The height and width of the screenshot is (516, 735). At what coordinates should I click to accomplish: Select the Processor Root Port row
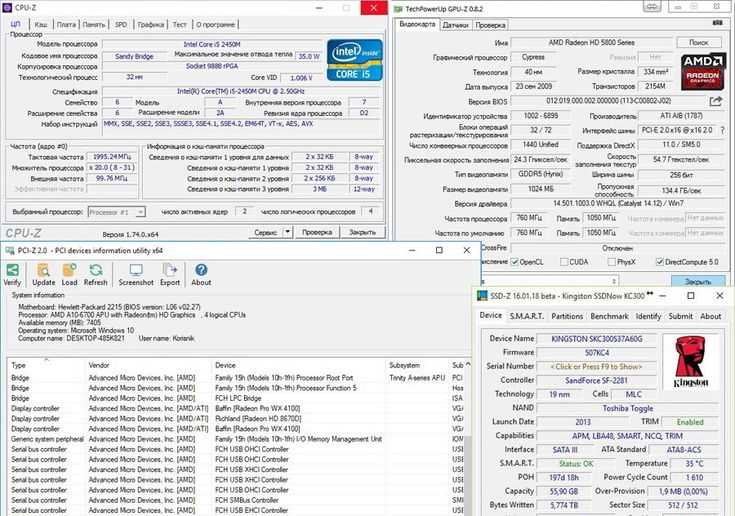(x=236, y=378)
